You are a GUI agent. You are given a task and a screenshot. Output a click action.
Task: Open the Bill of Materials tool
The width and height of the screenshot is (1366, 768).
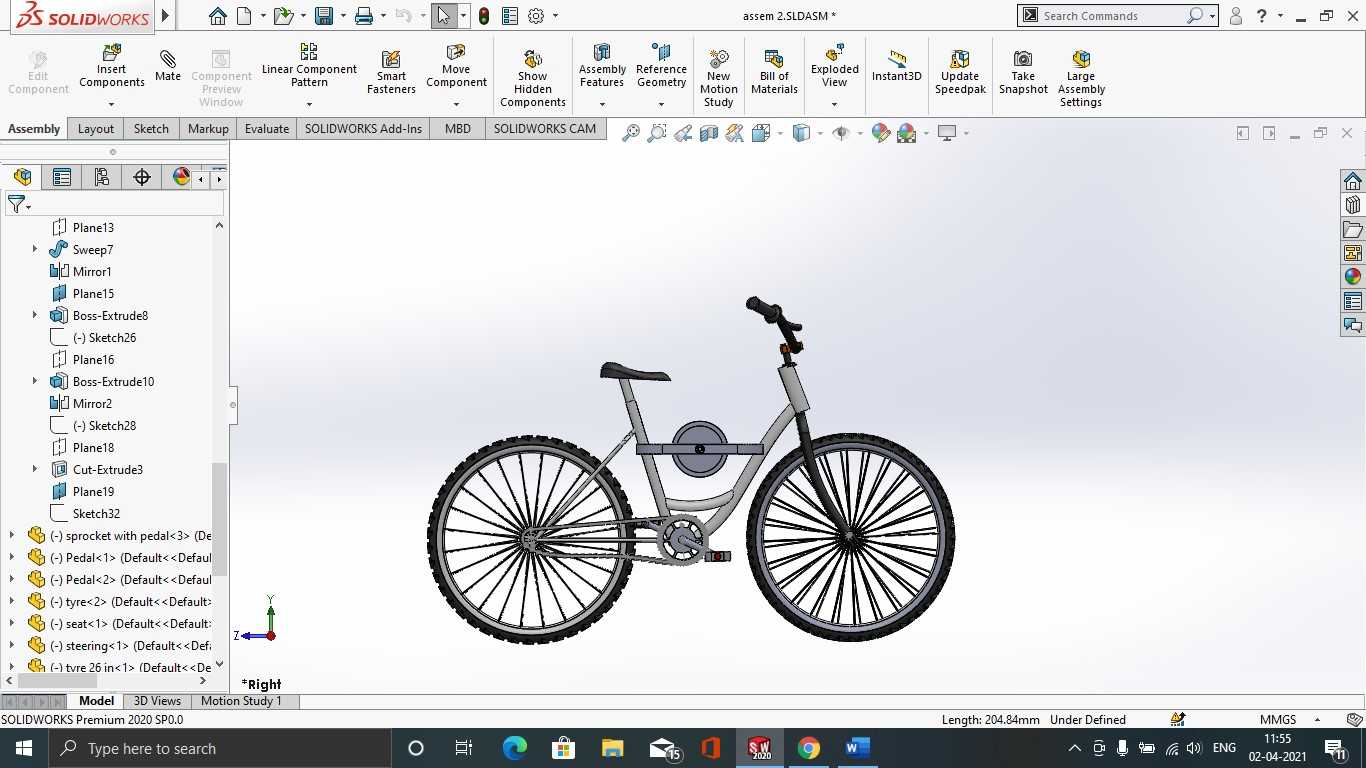774,72
